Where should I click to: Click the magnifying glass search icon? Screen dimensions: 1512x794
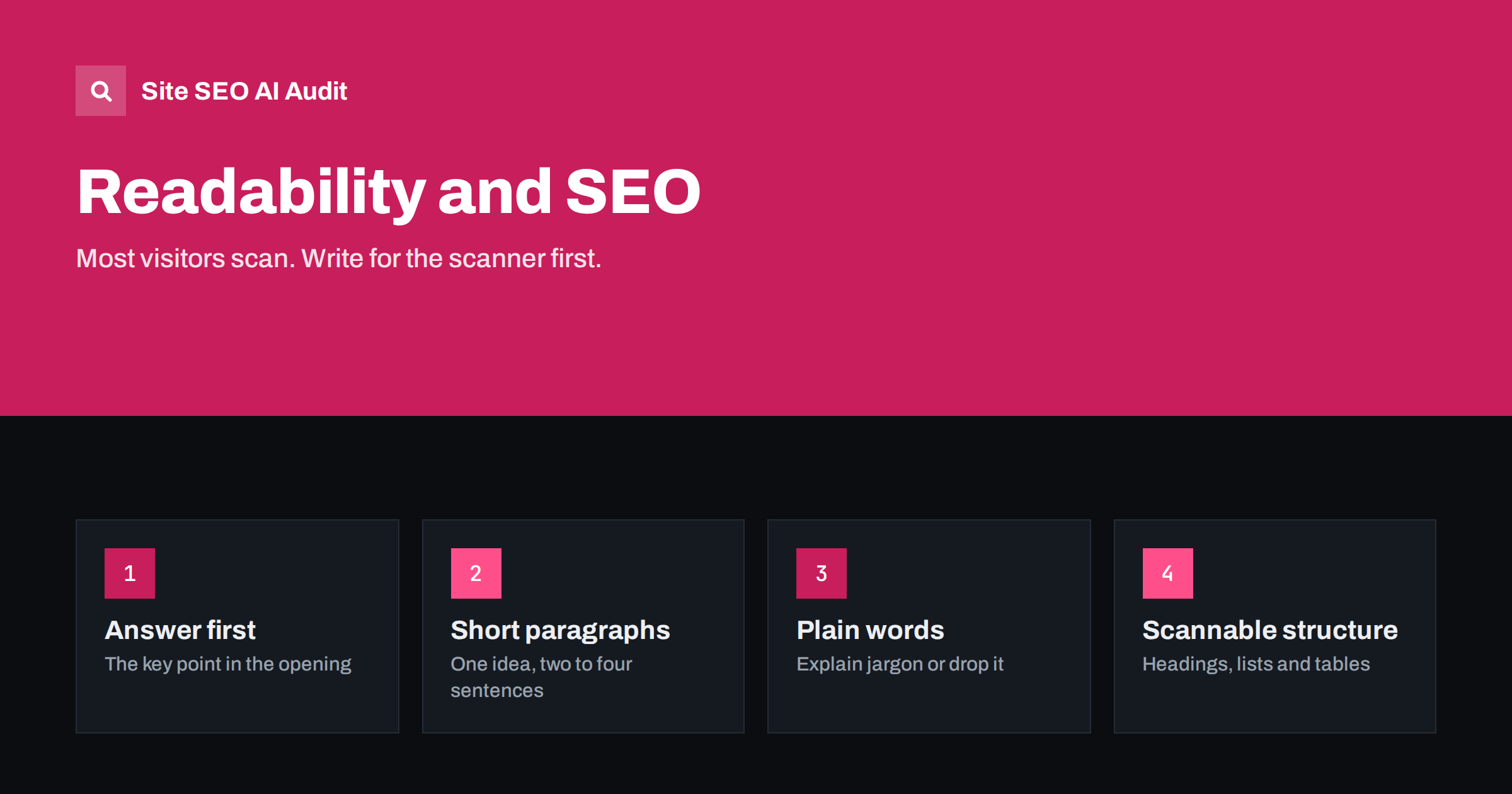(101, 91)
